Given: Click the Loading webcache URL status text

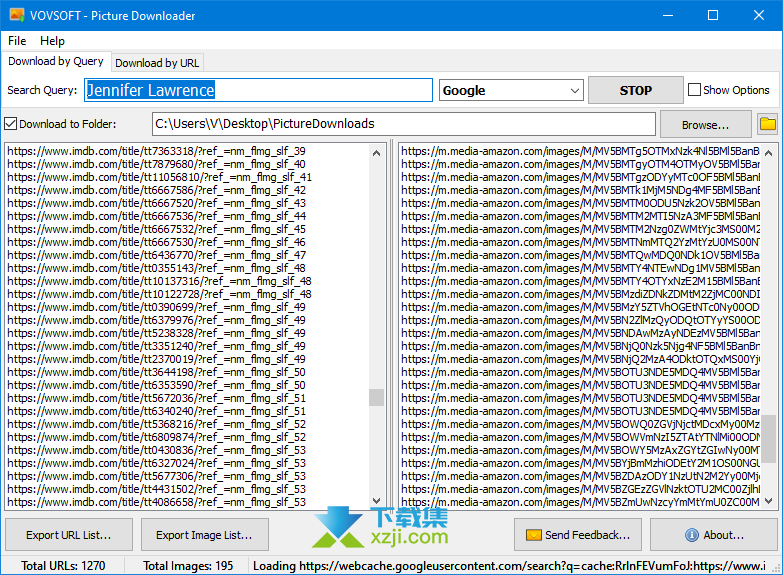Looking at the screenshot, I should tap(509, 566).
